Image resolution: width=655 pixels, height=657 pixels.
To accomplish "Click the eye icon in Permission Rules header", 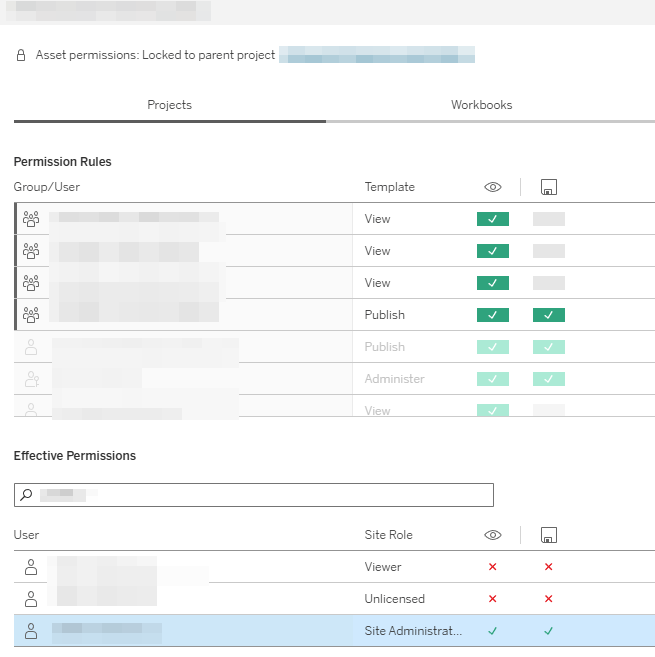I will tap(492, 187).
